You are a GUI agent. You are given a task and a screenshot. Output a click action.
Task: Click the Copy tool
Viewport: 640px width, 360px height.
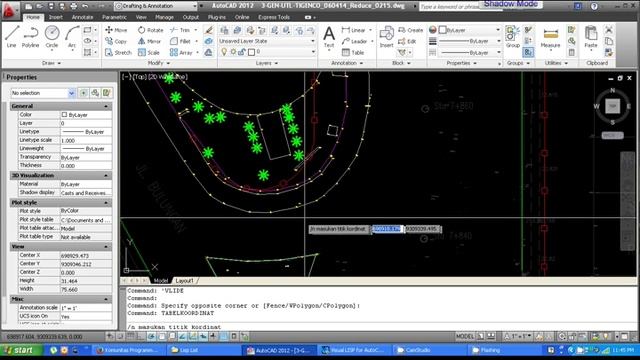pos(116,41)
